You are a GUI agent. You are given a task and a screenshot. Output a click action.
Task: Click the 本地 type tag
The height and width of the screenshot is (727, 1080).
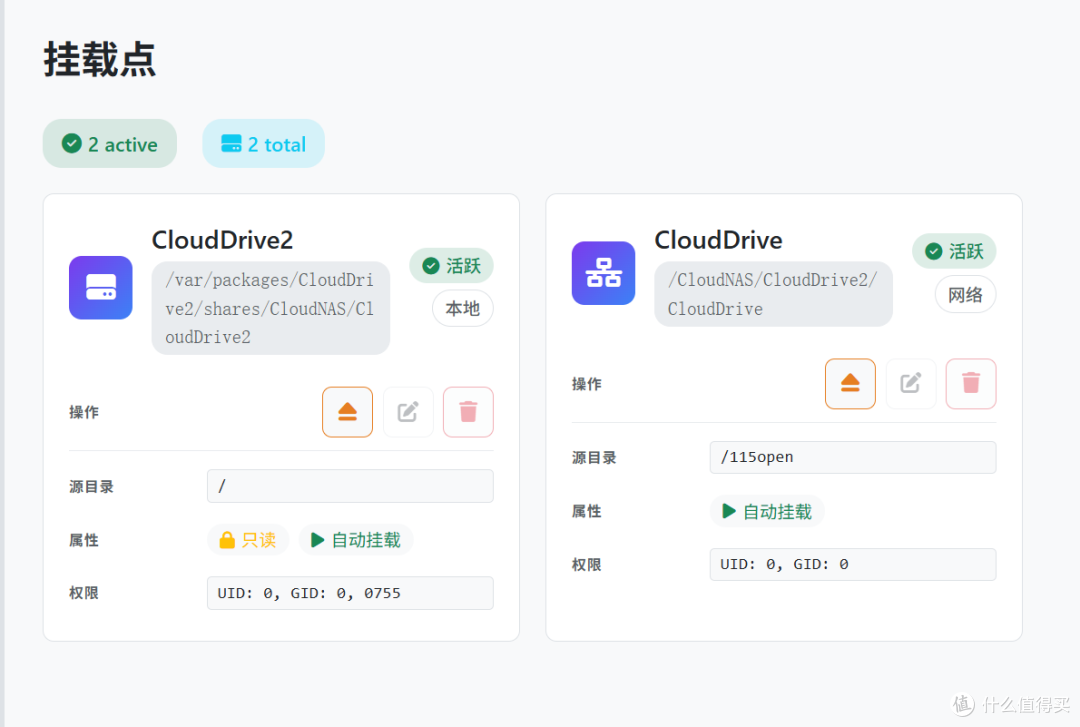[x=463, y=308]
